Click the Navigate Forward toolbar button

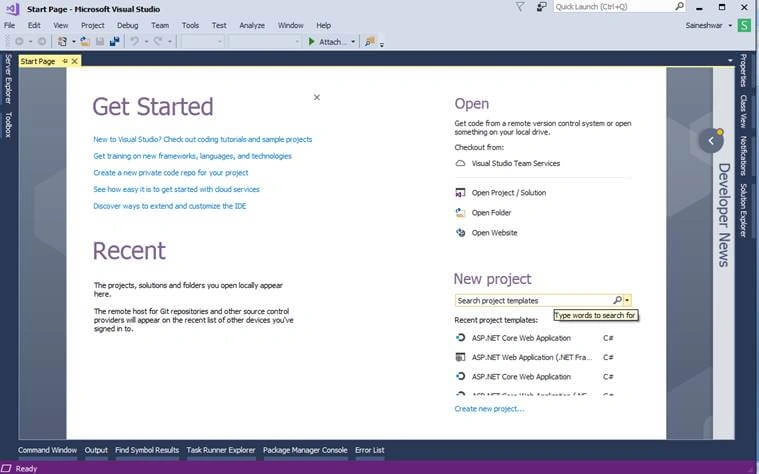[42, 42]
